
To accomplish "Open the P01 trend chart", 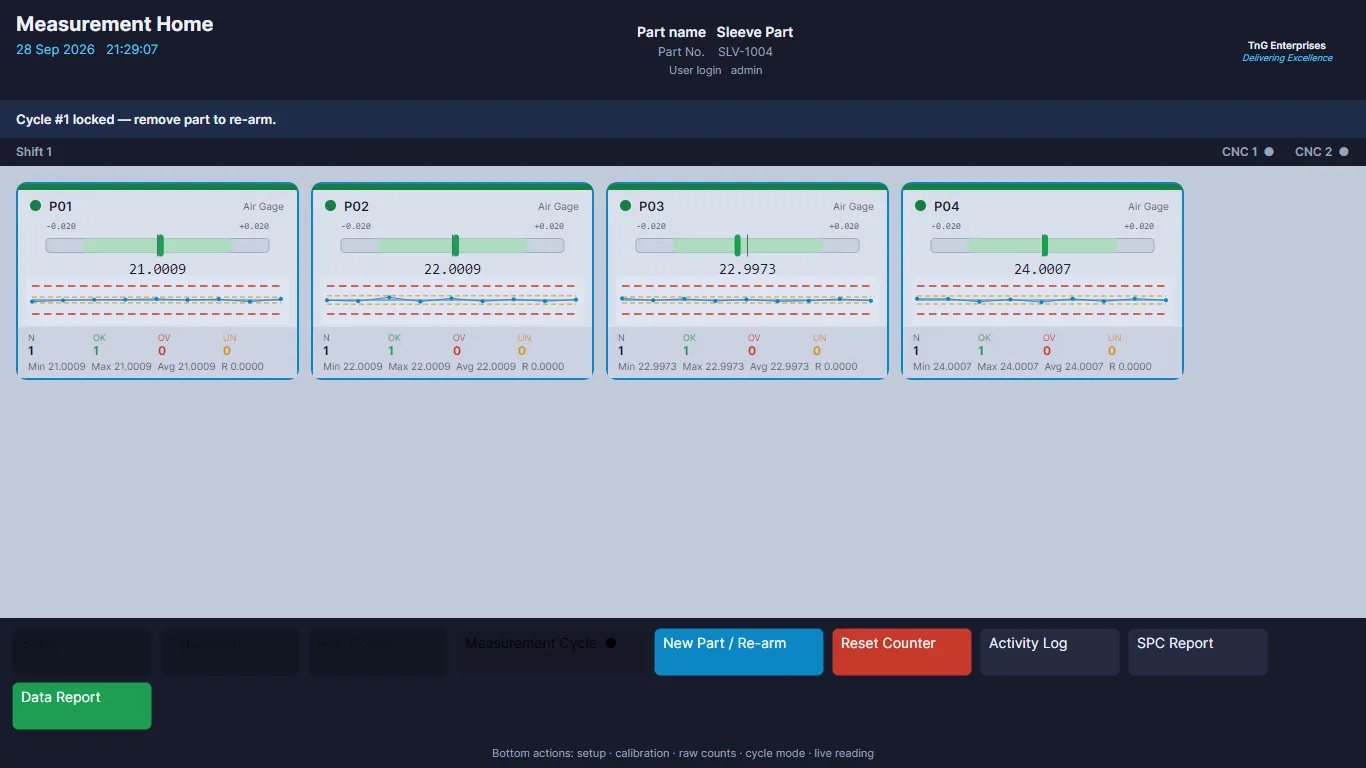I will tap(157, 300).
